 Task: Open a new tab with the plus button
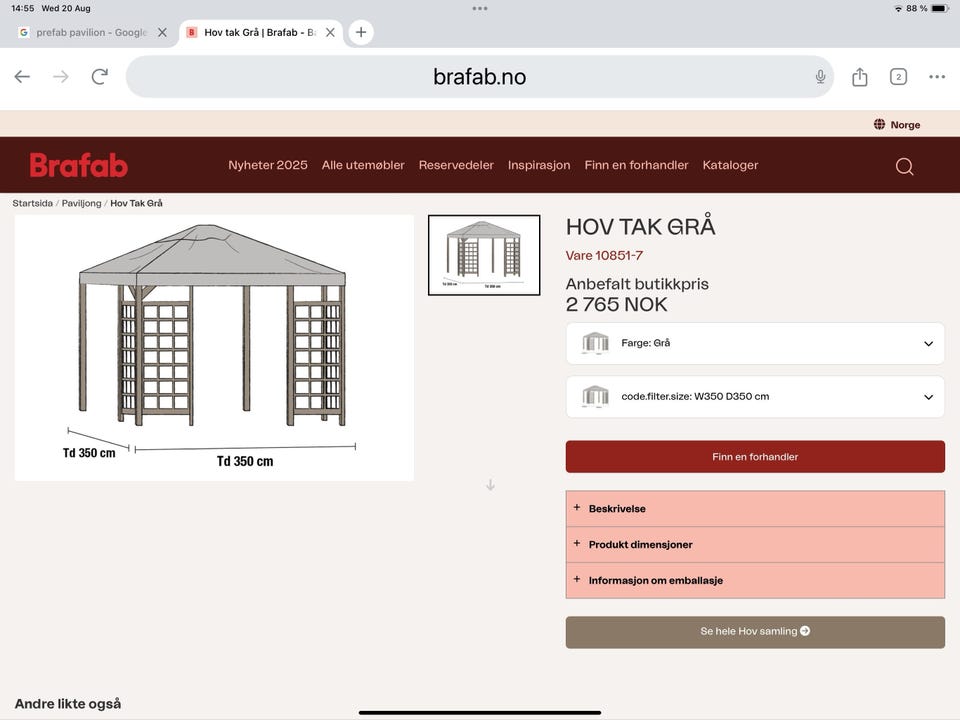click(360, 32)
